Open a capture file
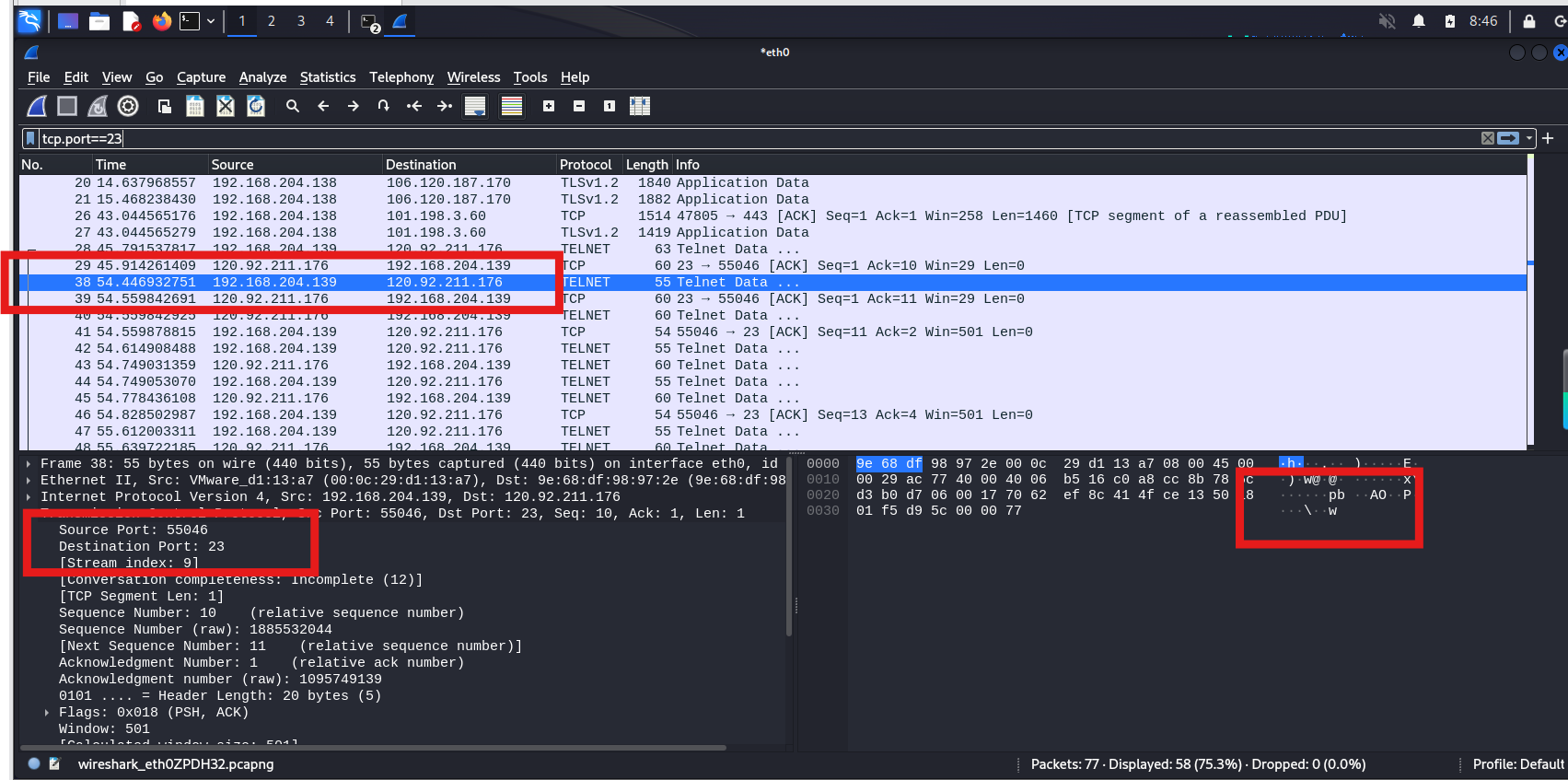Image resolution: width=1568 pixels, height=780 pixels. click(164, 106)
